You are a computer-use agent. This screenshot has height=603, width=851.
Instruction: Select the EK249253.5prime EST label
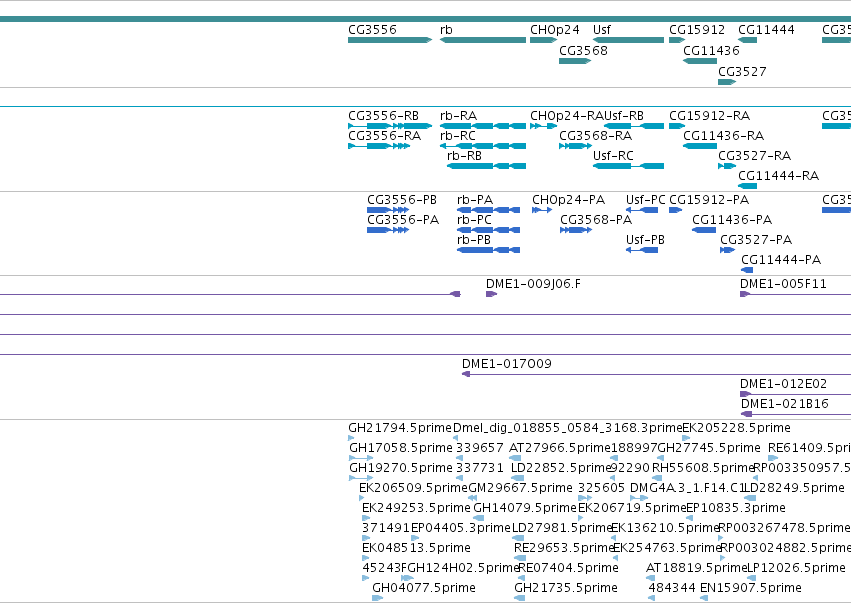(416, 508)
